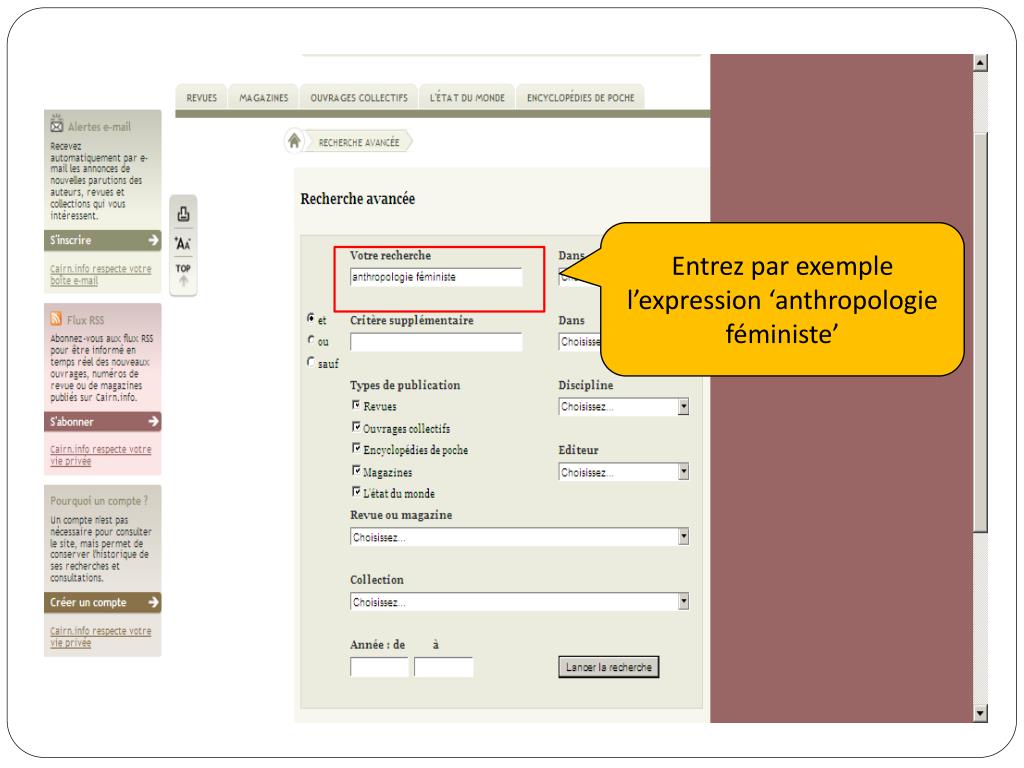Click the S'inscrire button
Screen dimensions: 1024x768
coord(103,240)
